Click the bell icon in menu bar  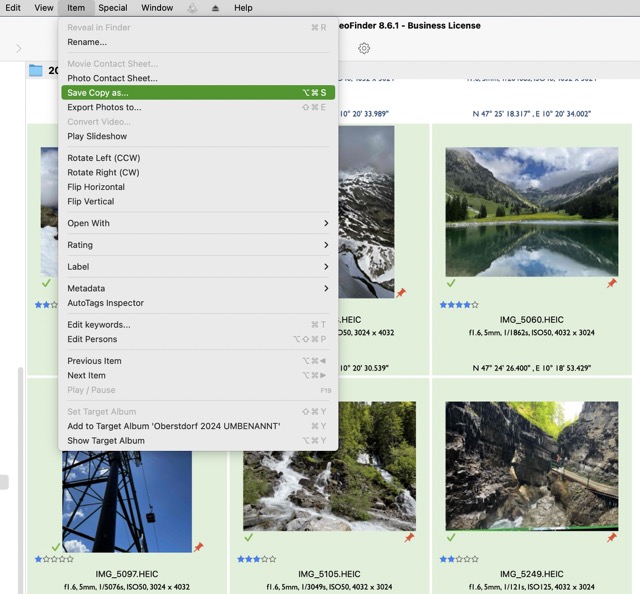[x=192, y=8]
